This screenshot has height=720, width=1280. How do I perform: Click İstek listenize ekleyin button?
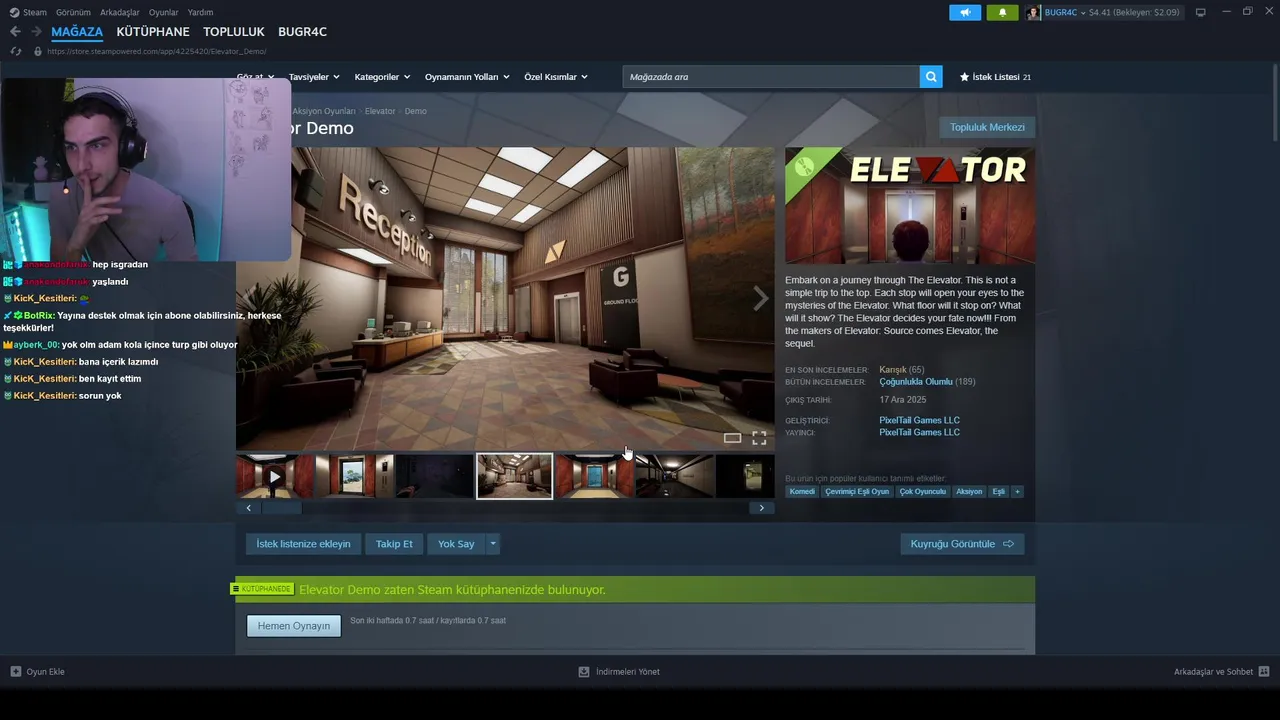[303, 544]
